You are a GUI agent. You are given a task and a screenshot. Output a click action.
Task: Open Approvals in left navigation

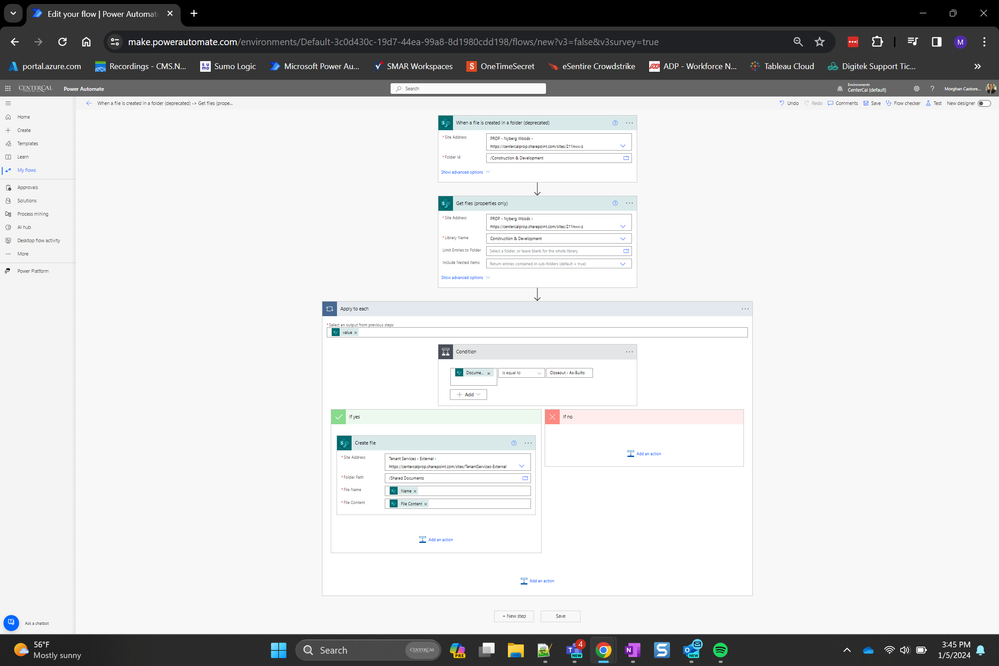(x=27, y=187)
